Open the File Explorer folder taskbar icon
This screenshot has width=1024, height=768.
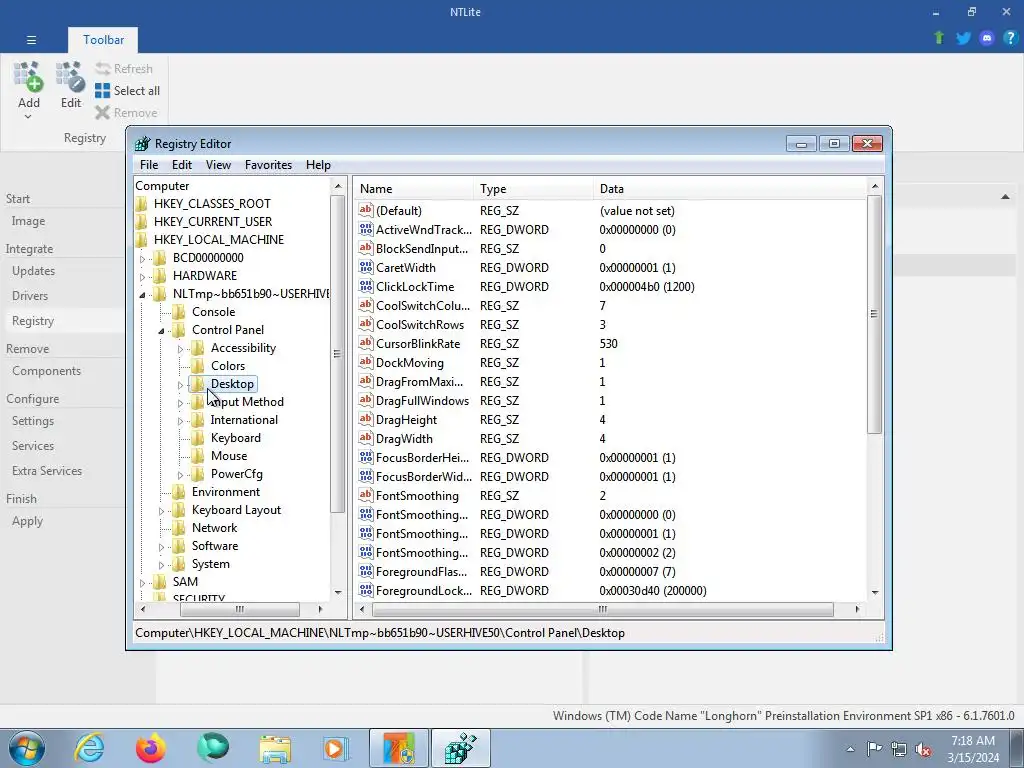275,748
